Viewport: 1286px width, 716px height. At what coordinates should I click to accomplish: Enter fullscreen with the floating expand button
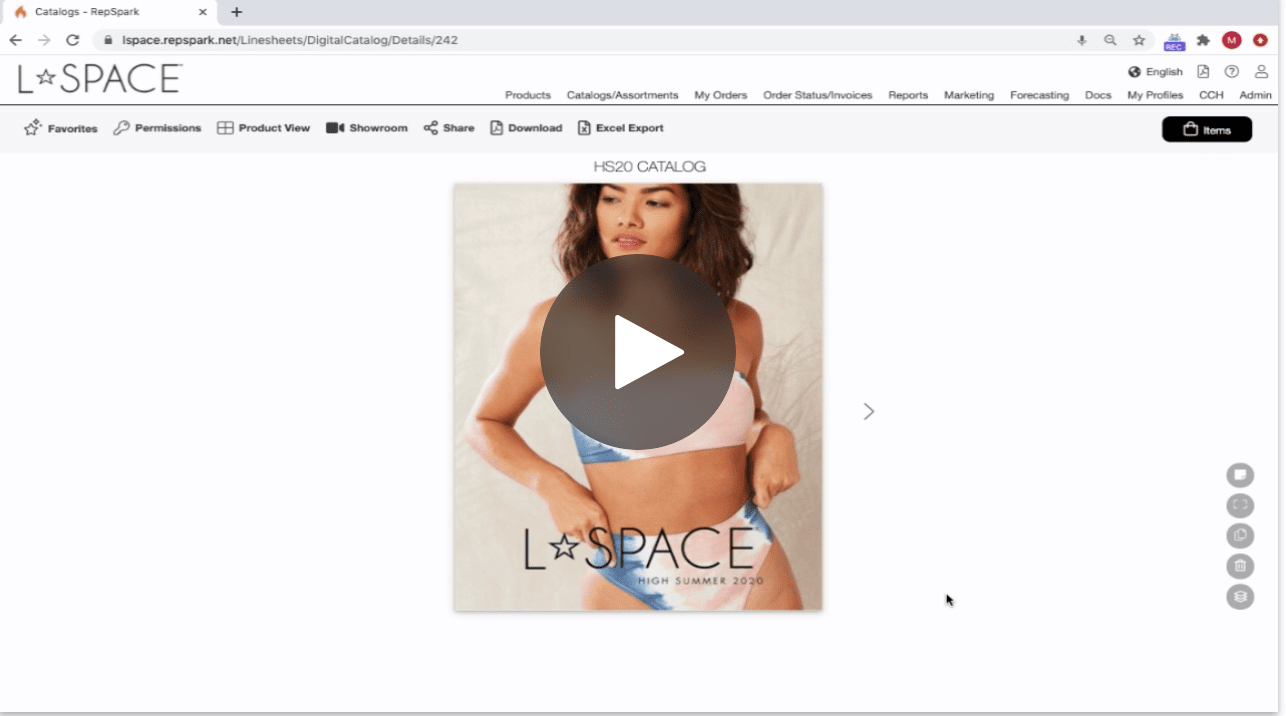(1240, 505)
